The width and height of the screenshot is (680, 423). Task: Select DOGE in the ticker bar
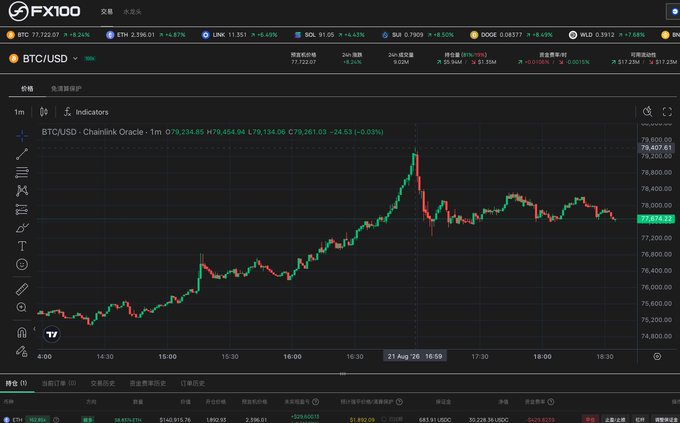[511, 35]
